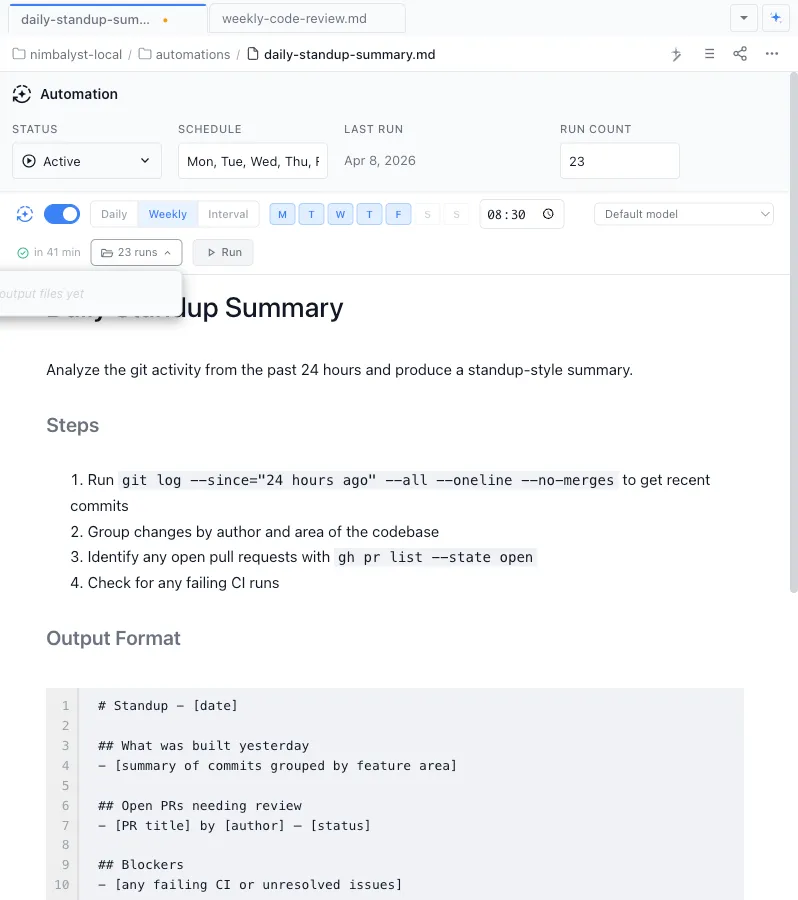Click the Output Format heading

coord(113,638)
